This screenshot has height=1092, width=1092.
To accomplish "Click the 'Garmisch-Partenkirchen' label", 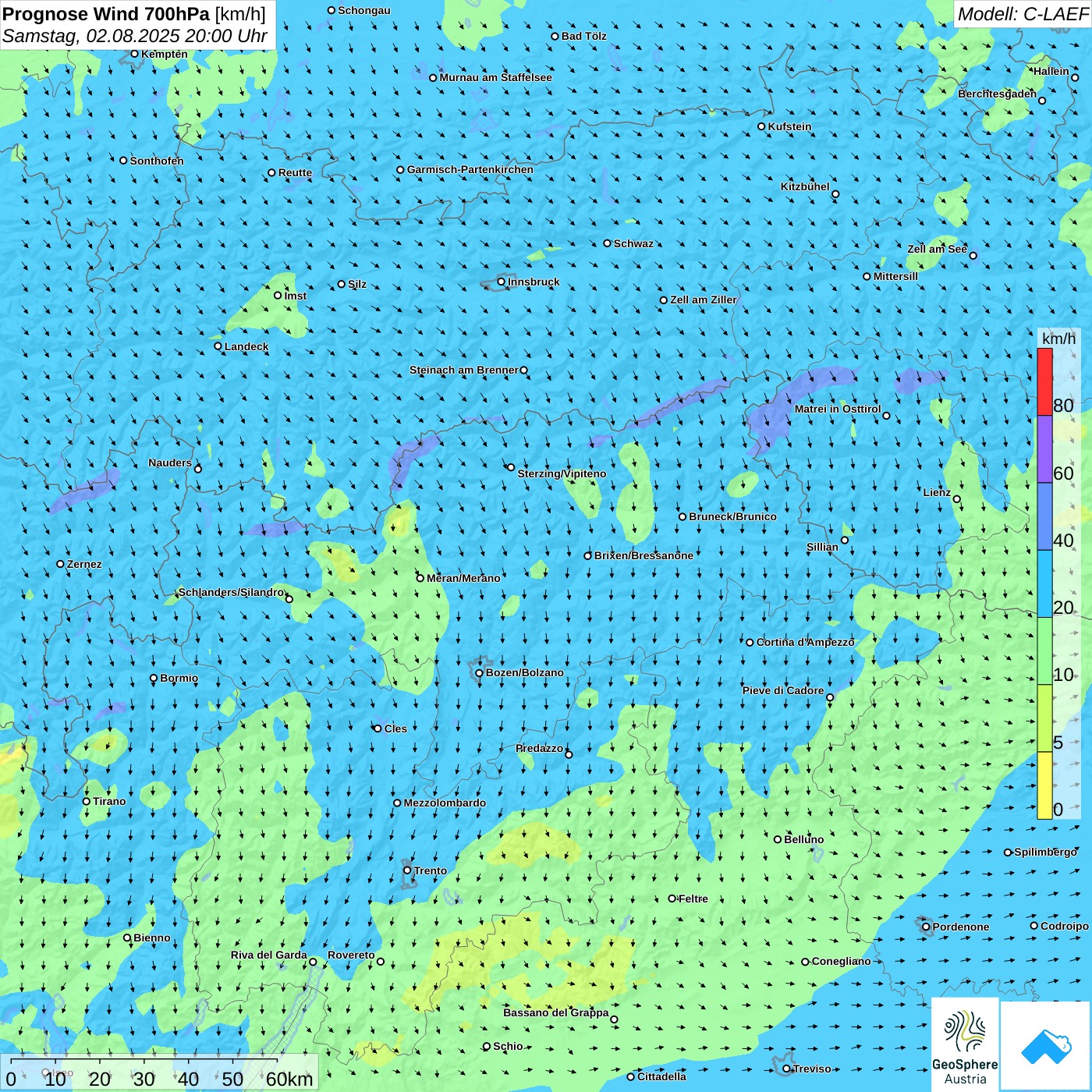I will tap(470, 169).
